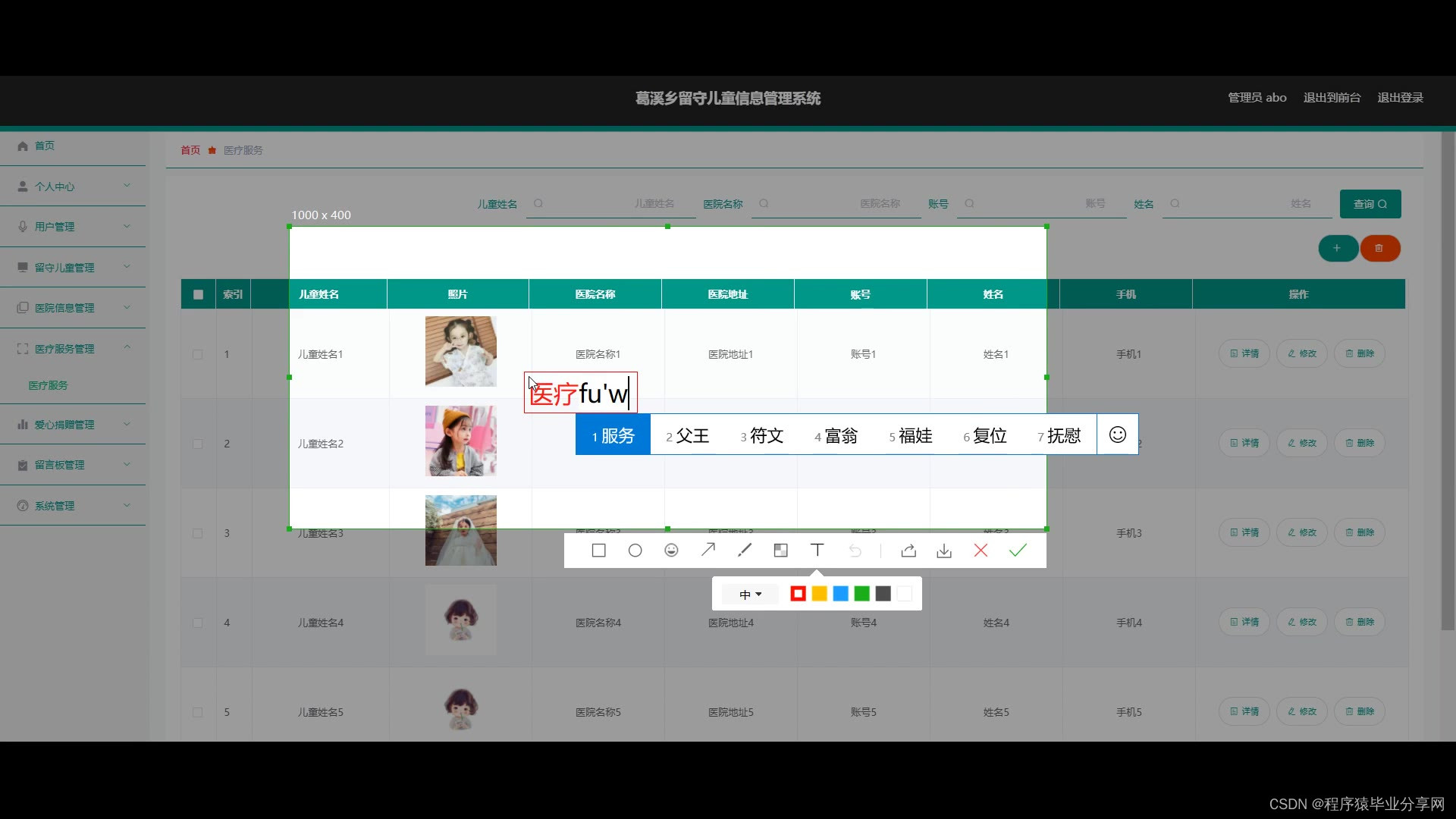
Task: Choose the brush pen tool
Action: (x=744, y=551)
